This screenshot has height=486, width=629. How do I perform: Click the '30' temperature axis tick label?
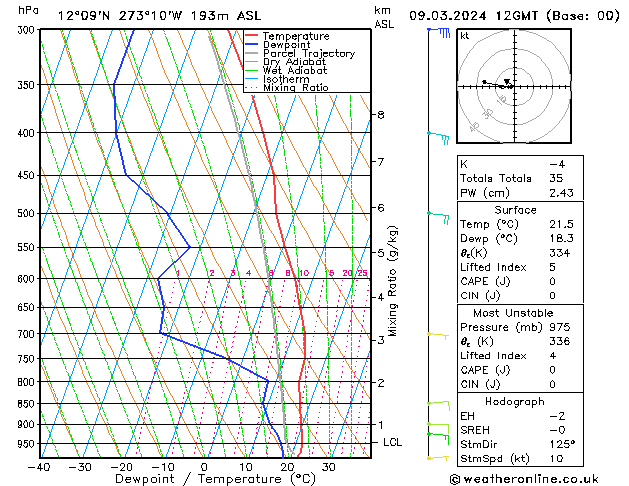tap(328, 467)
